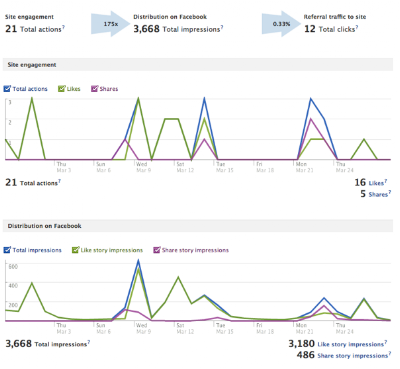Image resolution: width=400 pixels, height=369 pixels.
Task: Click the Wed Mar 9 impressions peak
Action: tap(138, 261)
